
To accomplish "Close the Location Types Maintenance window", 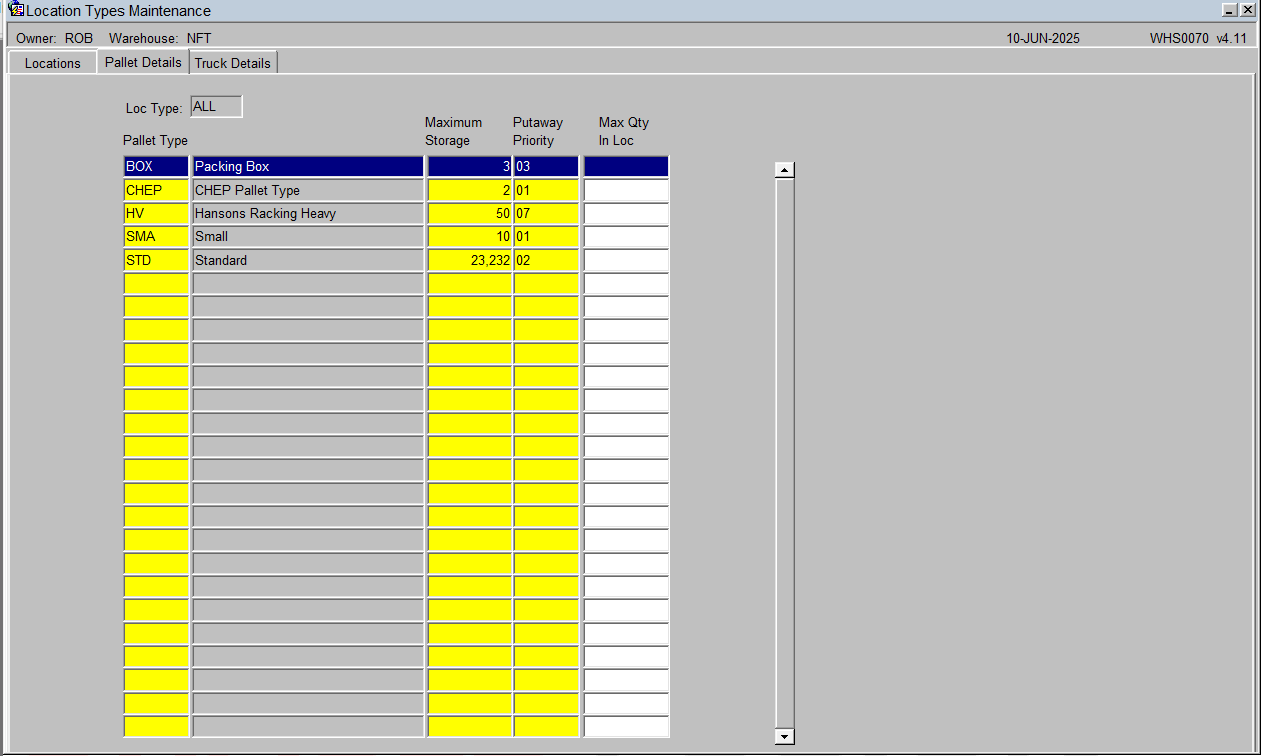I will [1247, 10].
